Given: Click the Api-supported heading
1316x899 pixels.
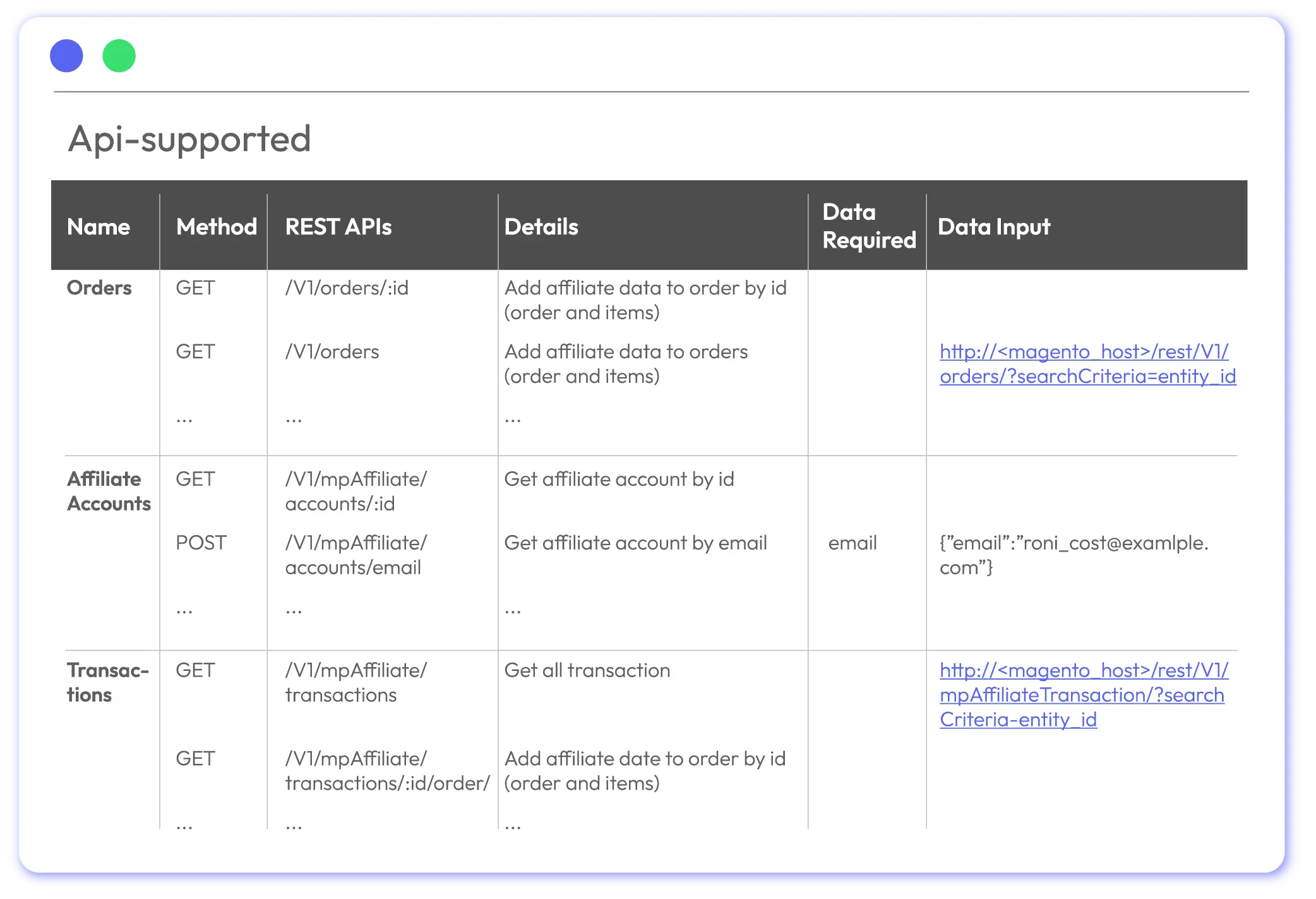Looking at the screenshot, I should [x=189, y=139].
